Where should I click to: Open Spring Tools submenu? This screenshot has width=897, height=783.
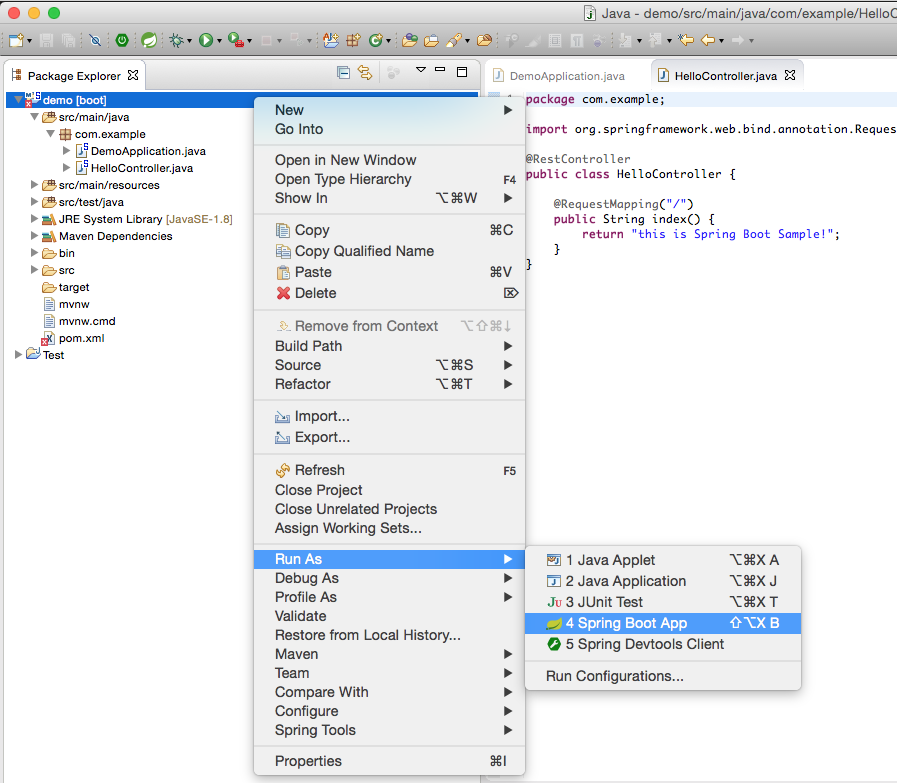[x=389, y=730]
